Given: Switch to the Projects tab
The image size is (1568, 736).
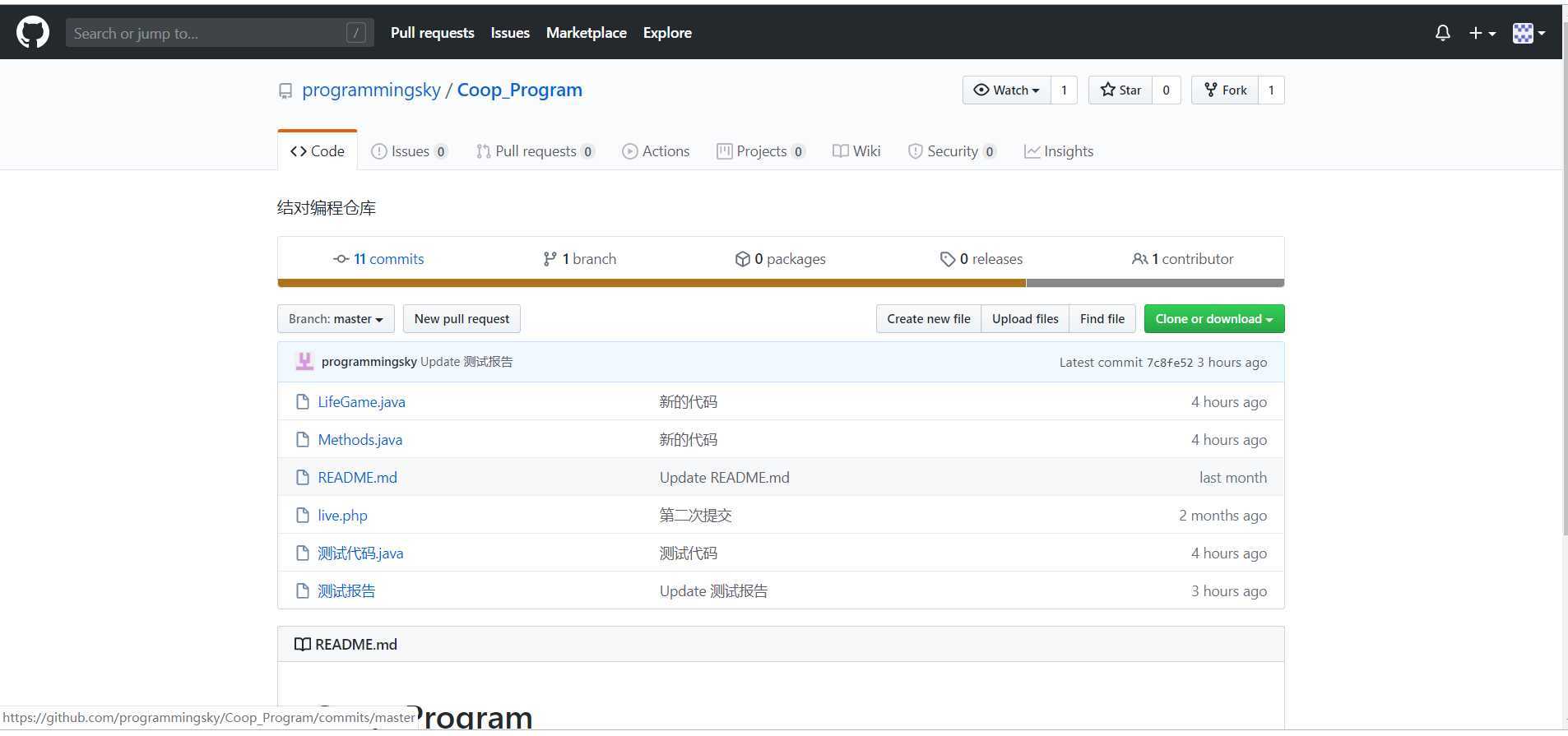Looking at the screenshot, I should click(760, 151).
